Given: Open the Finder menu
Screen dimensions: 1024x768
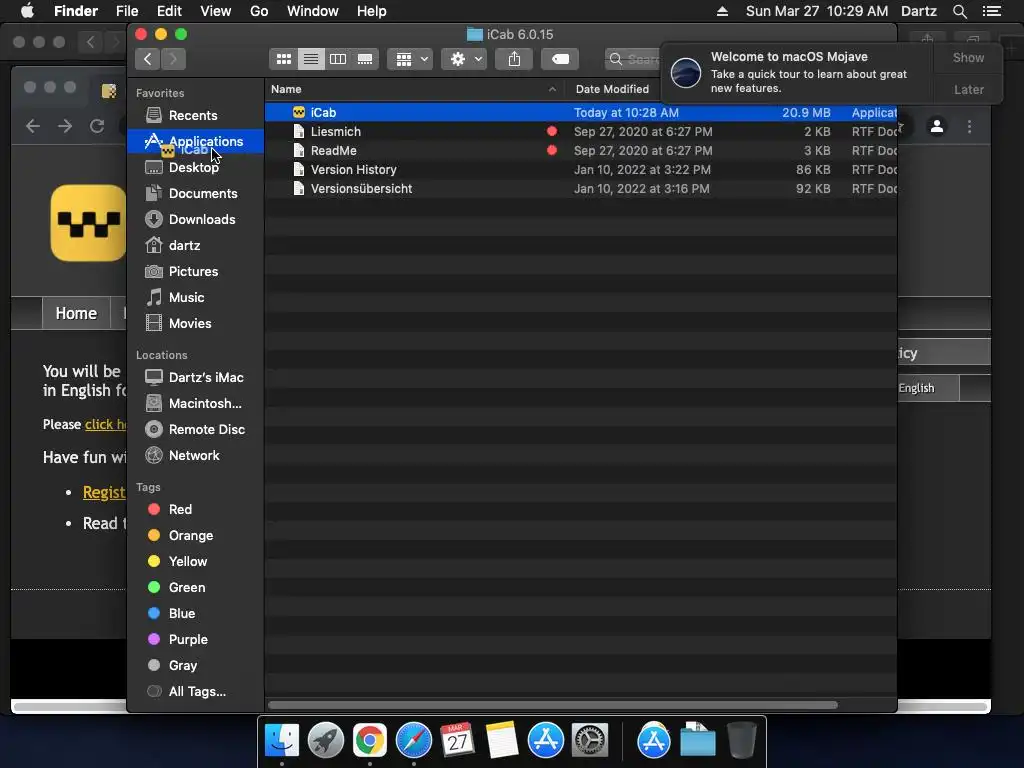Looking at the screenshot, I should point(76,11).
